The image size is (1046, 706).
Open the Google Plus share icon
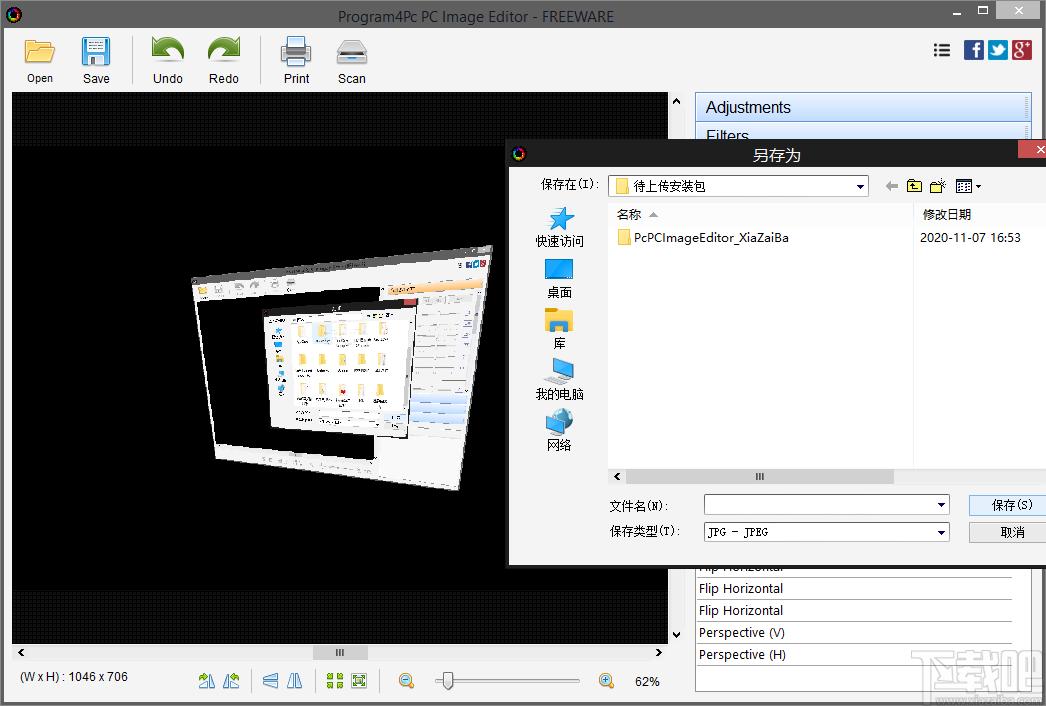tap(1021, 50)
